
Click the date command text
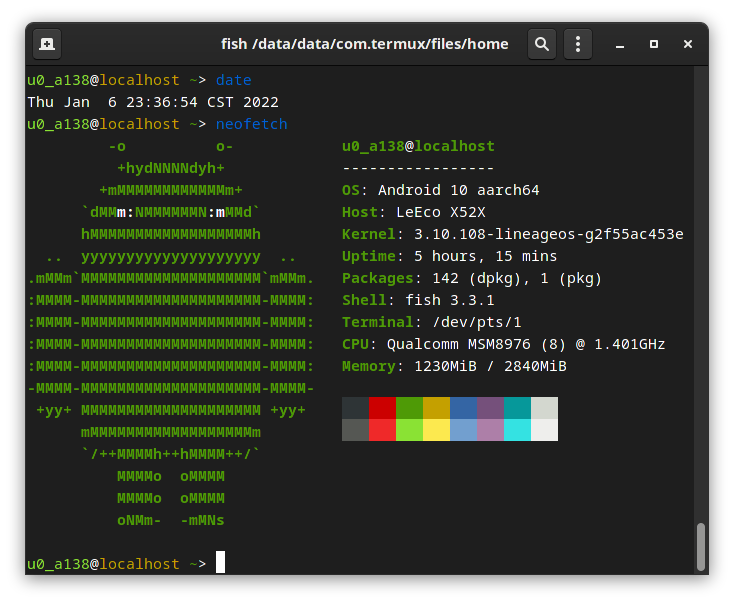tap(233, 80)
